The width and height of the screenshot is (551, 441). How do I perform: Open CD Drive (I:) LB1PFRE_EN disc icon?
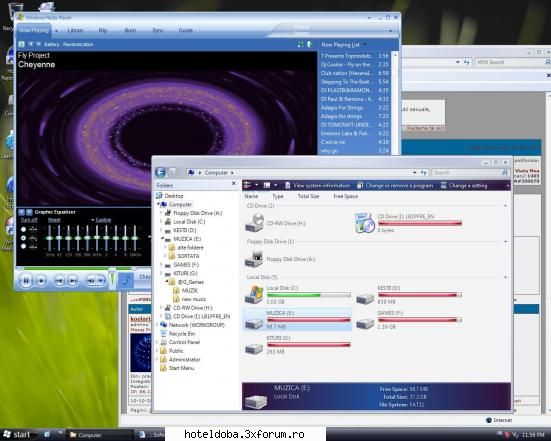tap(364, 223)
